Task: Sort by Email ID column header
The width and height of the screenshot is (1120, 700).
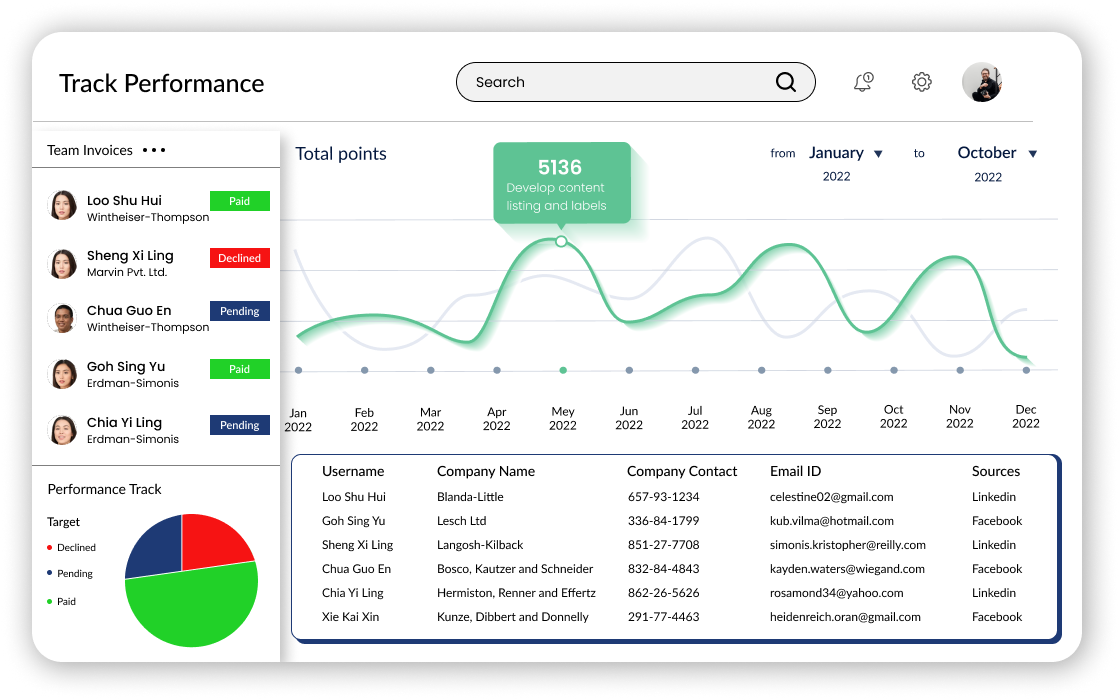Action: (x=796, y=471)
